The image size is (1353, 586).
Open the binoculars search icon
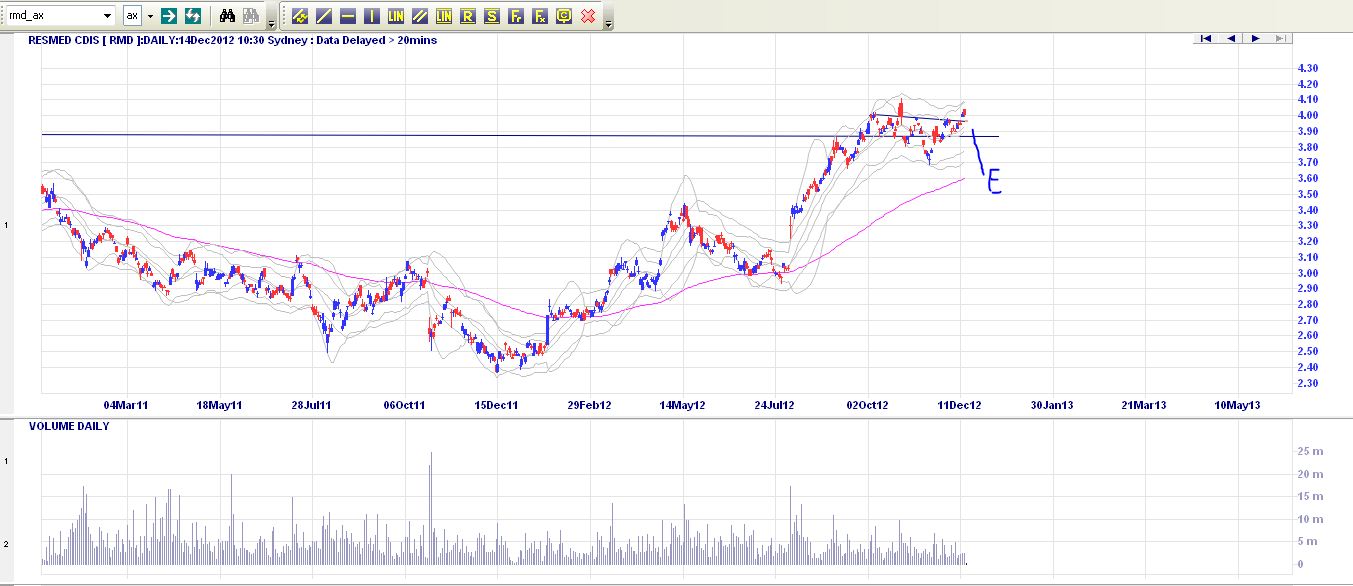[227, 16]
